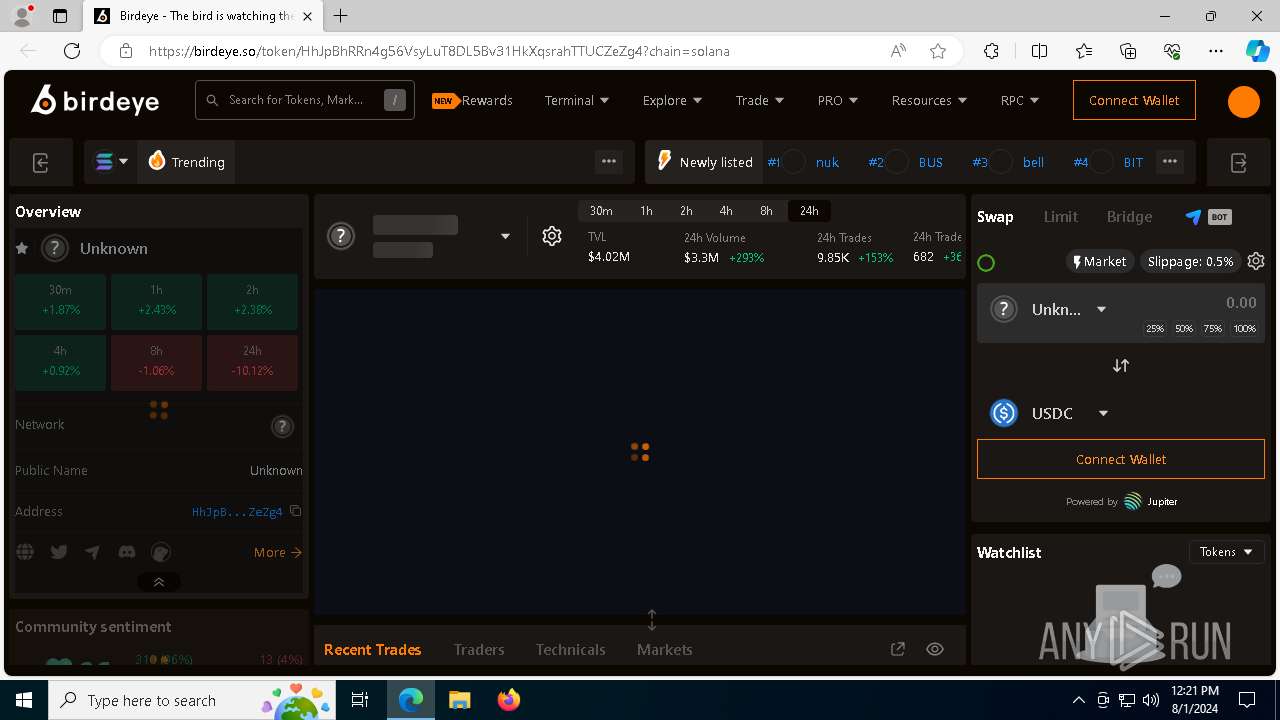
Task: Open Newly listed more options dots
Action: coord(1170,161)
